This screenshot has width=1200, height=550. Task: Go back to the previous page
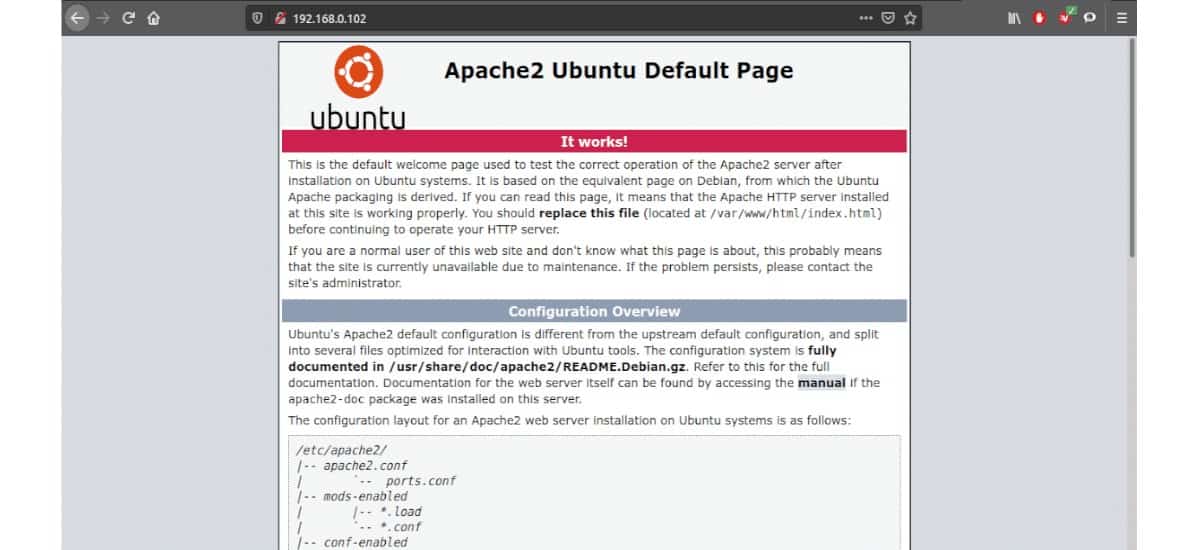click(x=78, y=17)
